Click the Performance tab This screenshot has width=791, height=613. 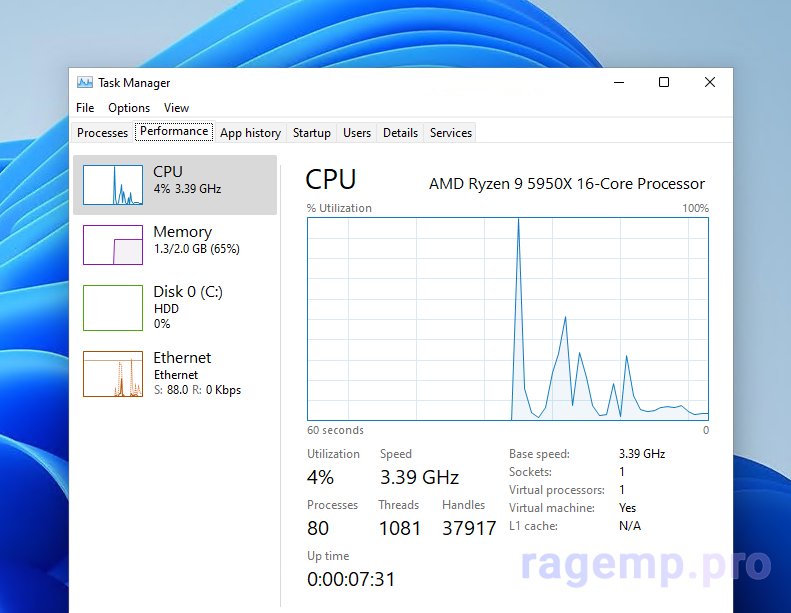tap(174, 132)
